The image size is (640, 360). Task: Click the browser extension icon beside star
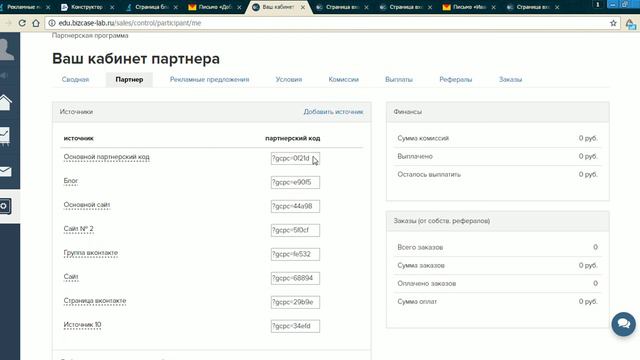(x=631, y=24)
